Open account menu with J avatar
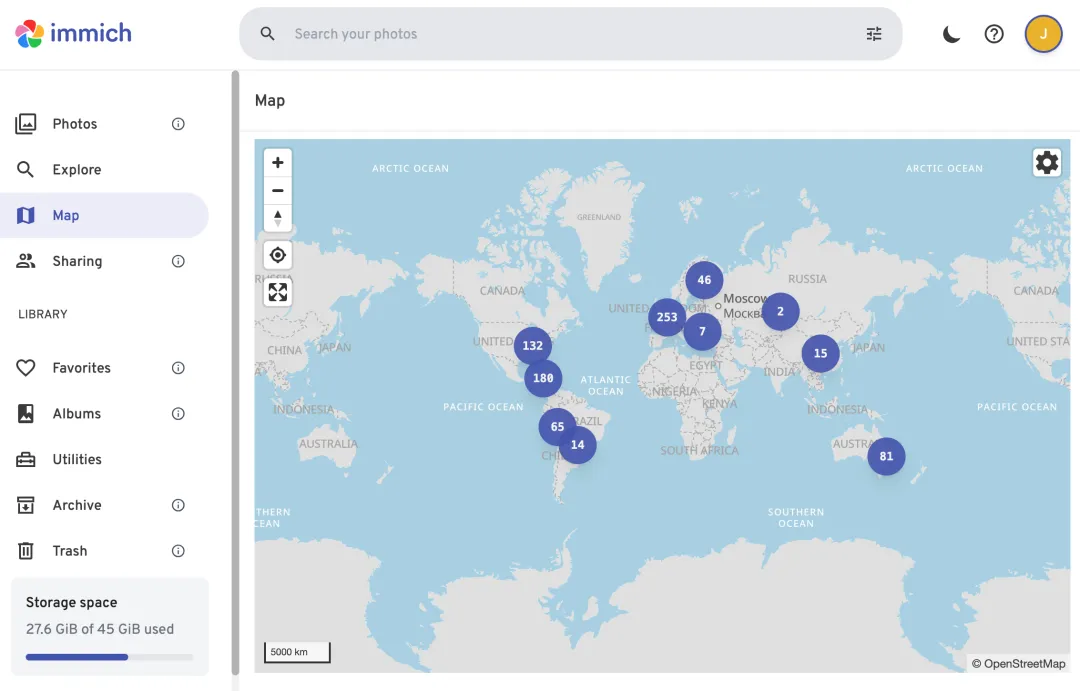 point(1043,34)
